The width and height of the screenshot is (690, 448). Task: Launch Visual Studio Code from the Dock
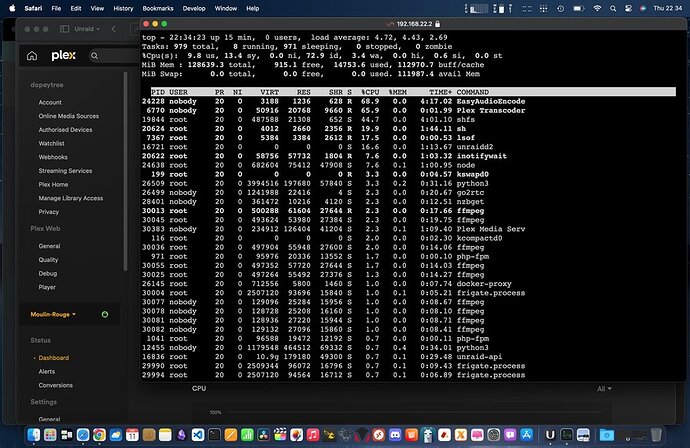tap(198, 435)
